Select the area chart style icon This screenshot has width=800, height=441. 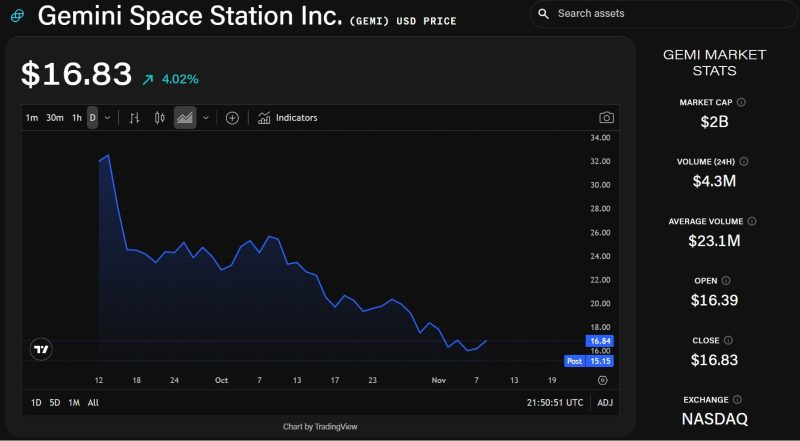pyautogui.click(x=185, y=118)
